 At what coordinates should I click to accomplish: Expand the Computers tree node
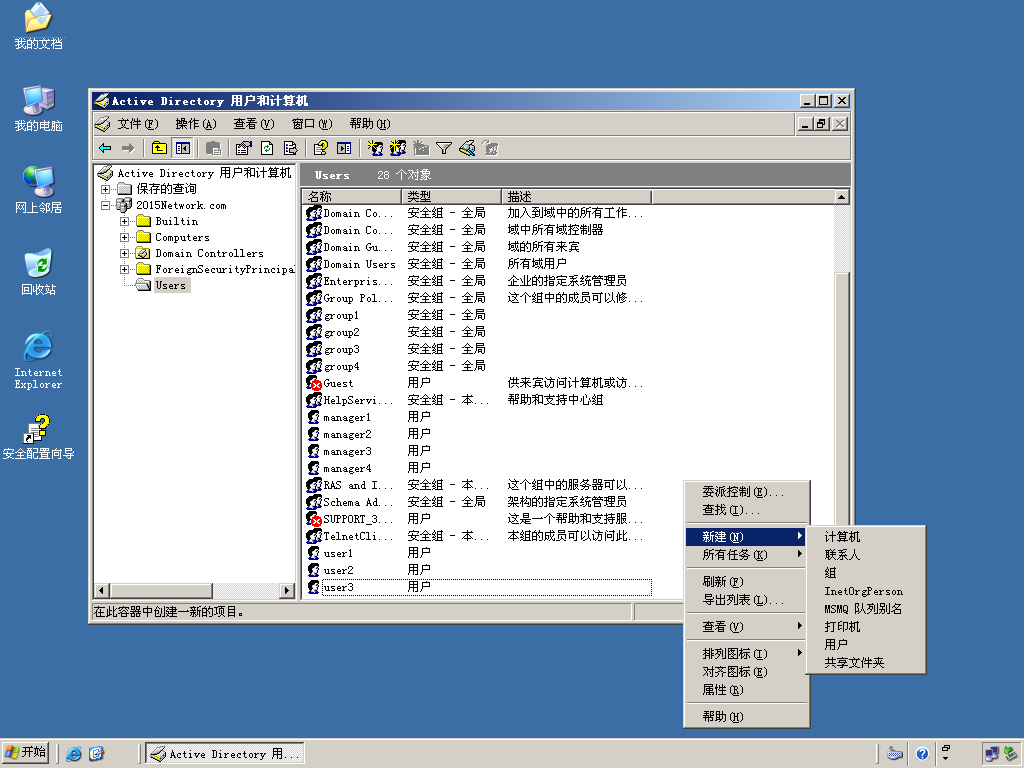pyautogui.click(x=124, y=237)
